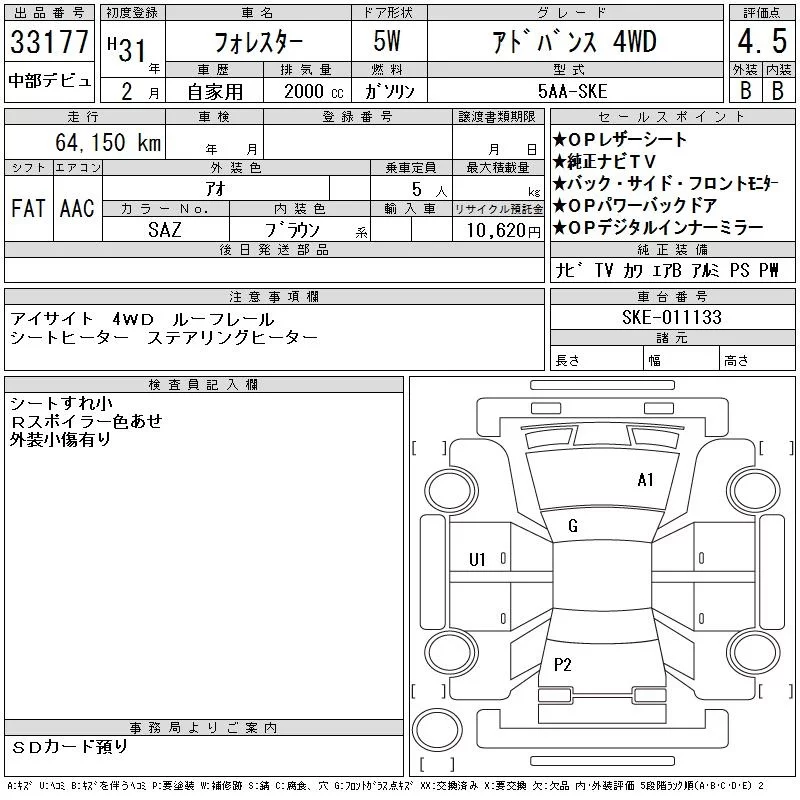The image size is (800, 800).
Task: Click the grade アドバンス 4WD
Action: (574, 42)
